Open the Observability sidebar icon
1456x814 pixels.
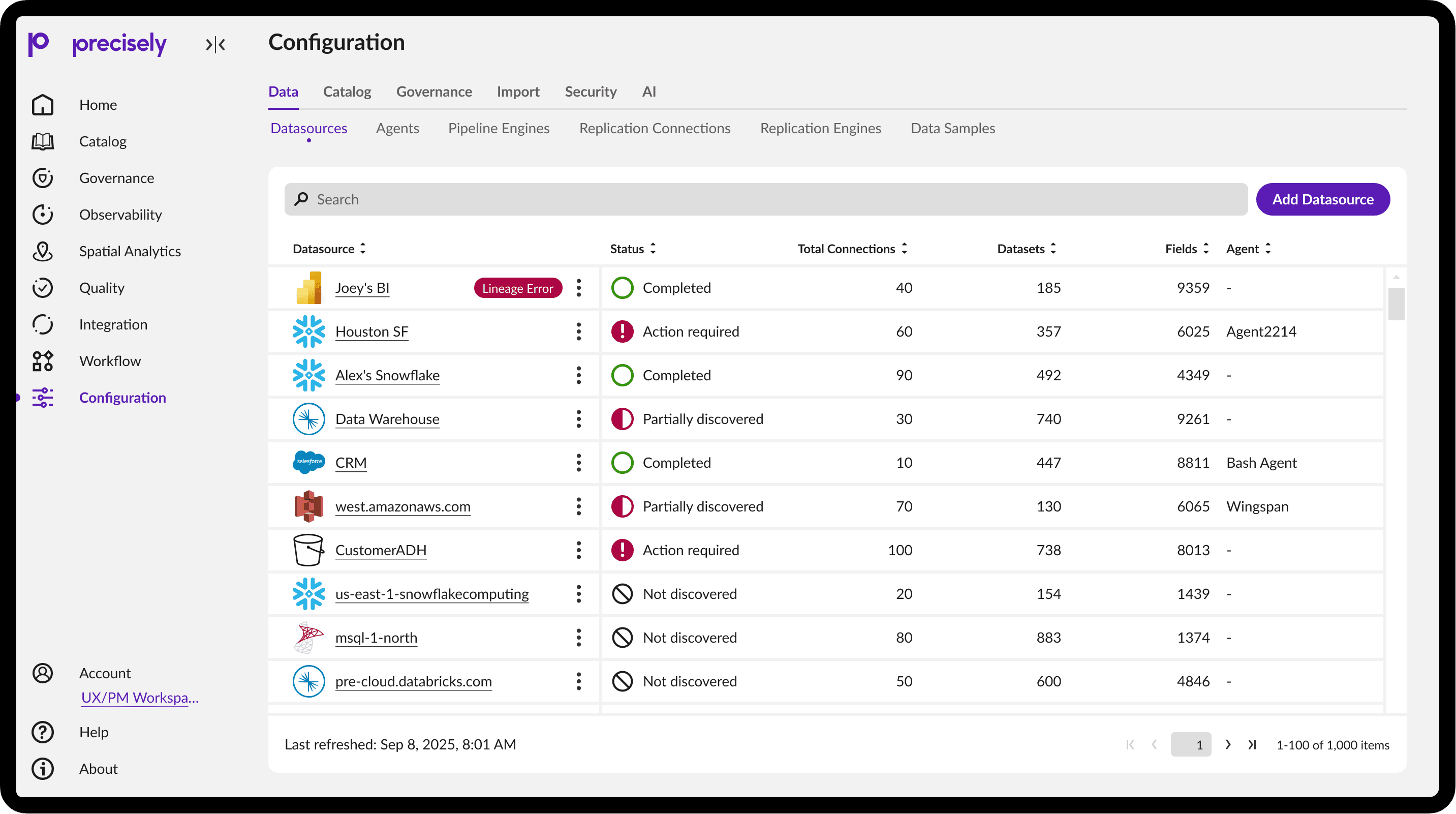coord(42,215)
